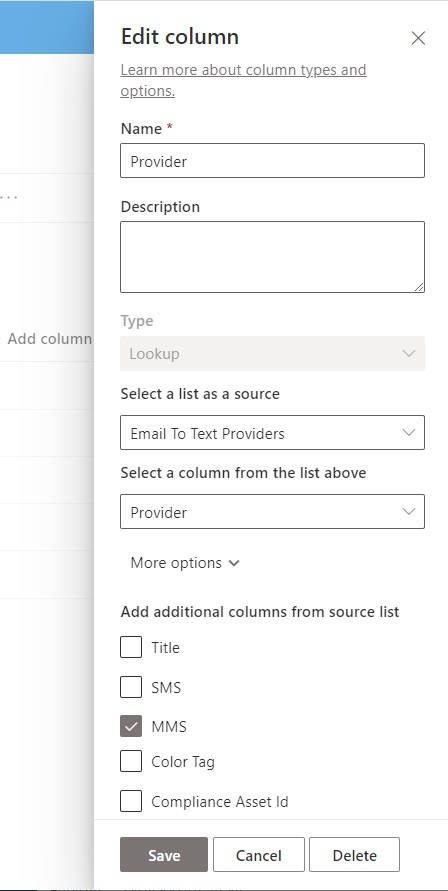Delete this column
The height and width of the screenshot is (891, 448).
click(354, 855)
